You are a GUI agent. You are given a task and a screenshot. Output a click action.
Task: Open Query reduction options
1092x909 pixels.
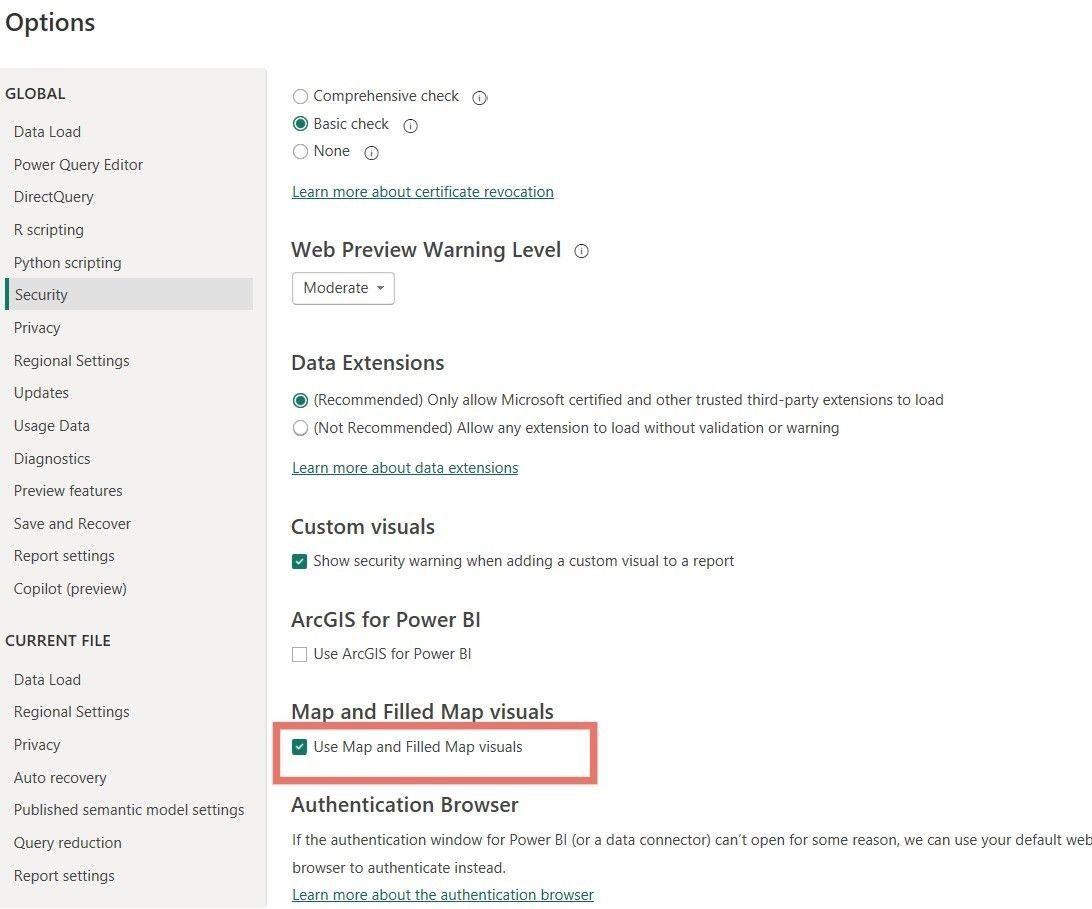click(68, 843)
